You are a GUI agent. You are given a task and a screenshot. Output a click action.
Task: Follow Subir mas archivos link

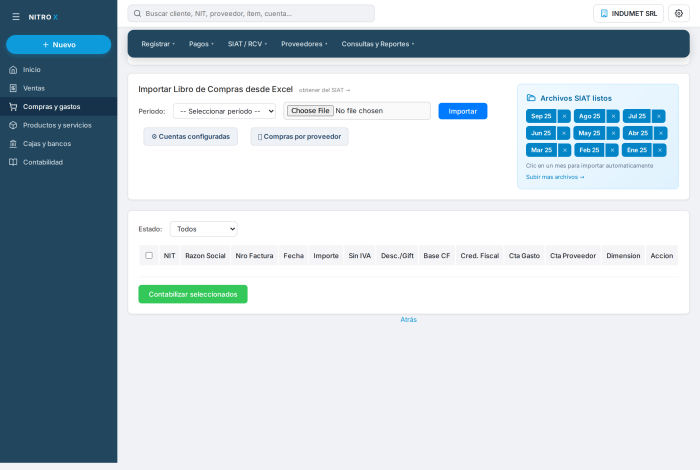tap(555, 177)
